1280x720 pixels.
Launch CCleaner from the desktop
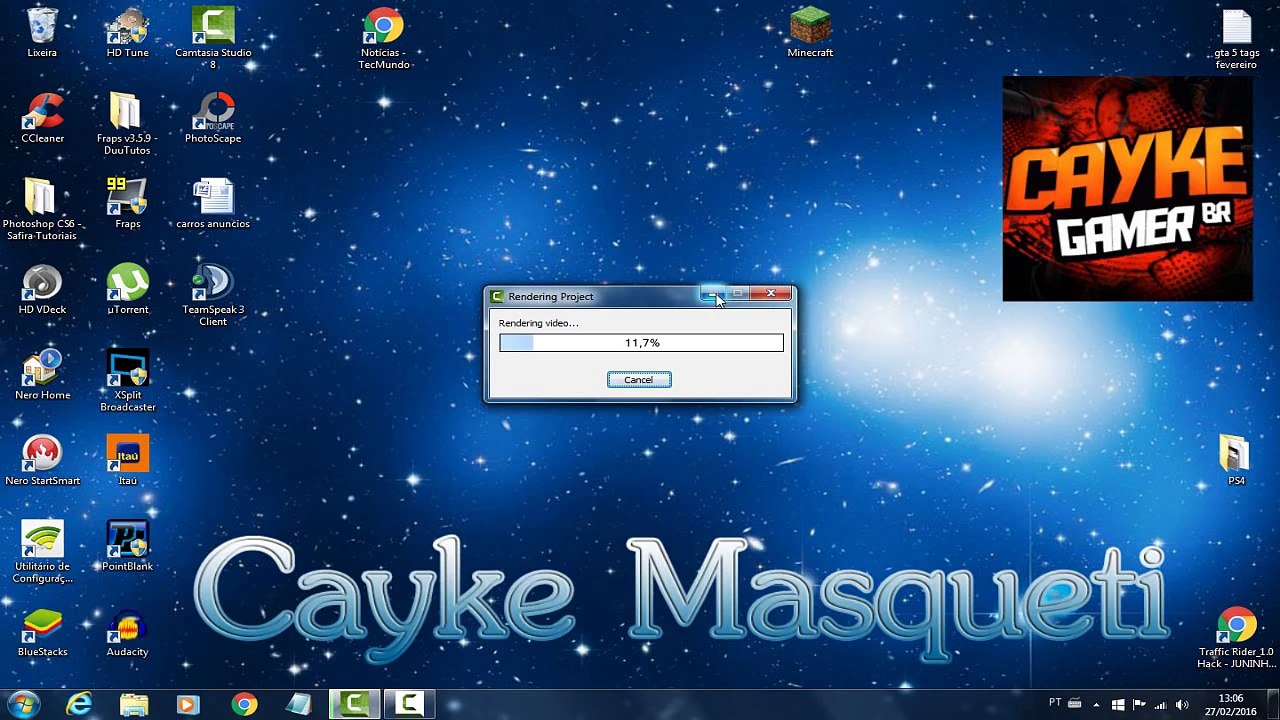[x=42, y=119]
